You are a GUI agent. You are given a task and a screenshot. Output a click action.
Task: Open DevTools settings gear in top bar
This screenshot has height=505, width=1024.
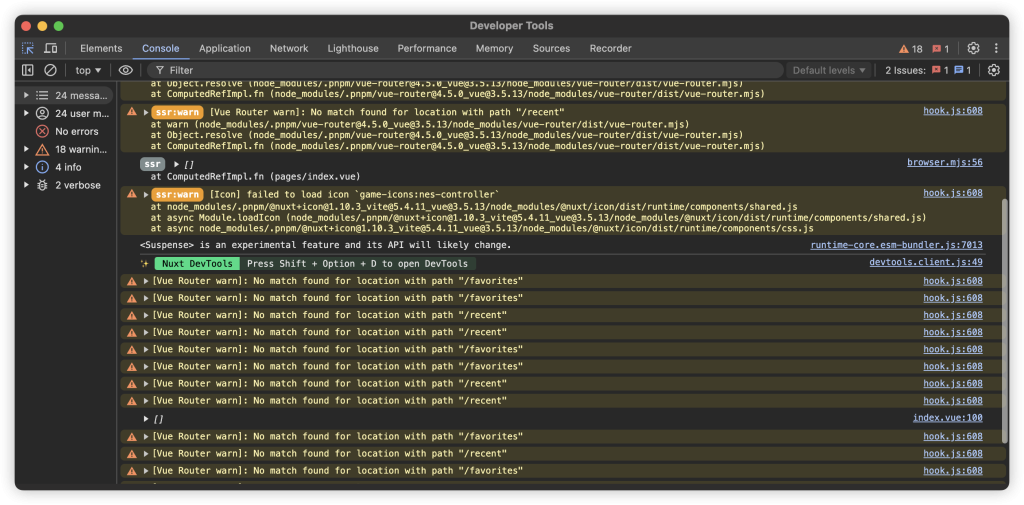(973, 48)
